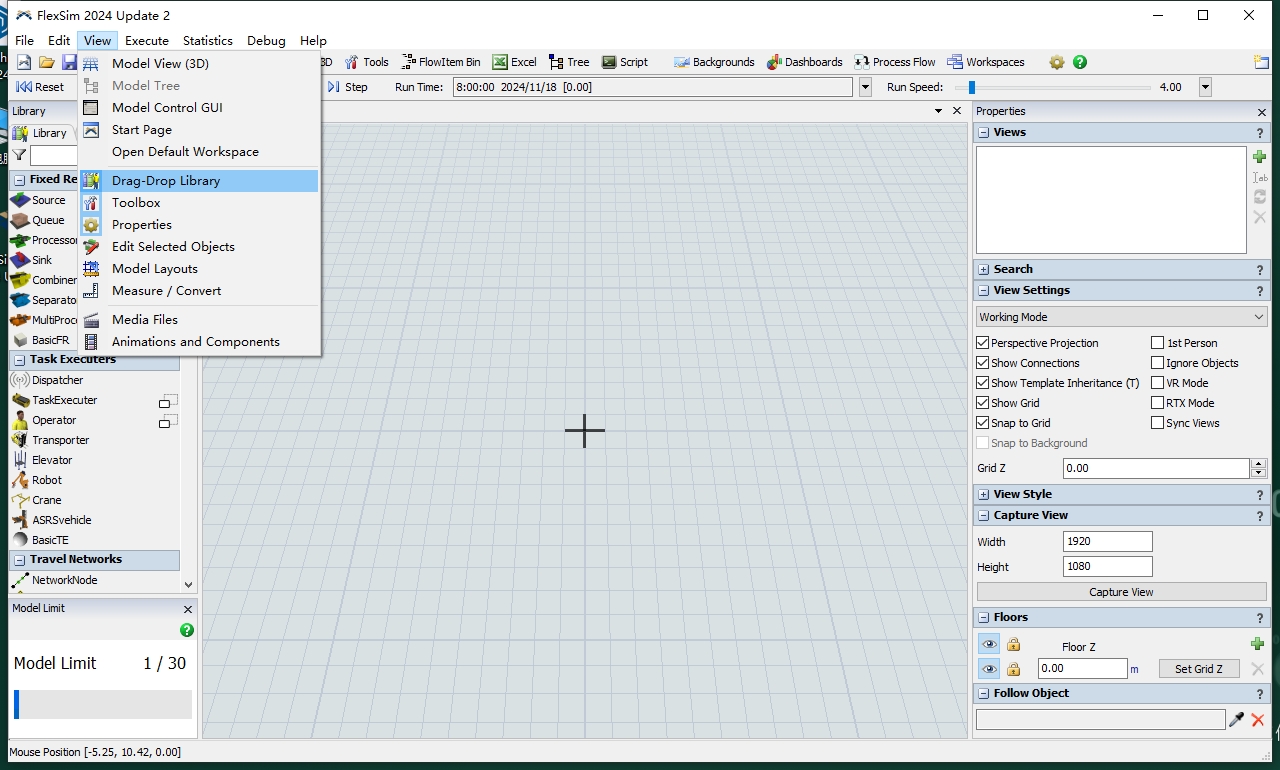
Task: Open the Excel interface button
Action: (515, 62)
